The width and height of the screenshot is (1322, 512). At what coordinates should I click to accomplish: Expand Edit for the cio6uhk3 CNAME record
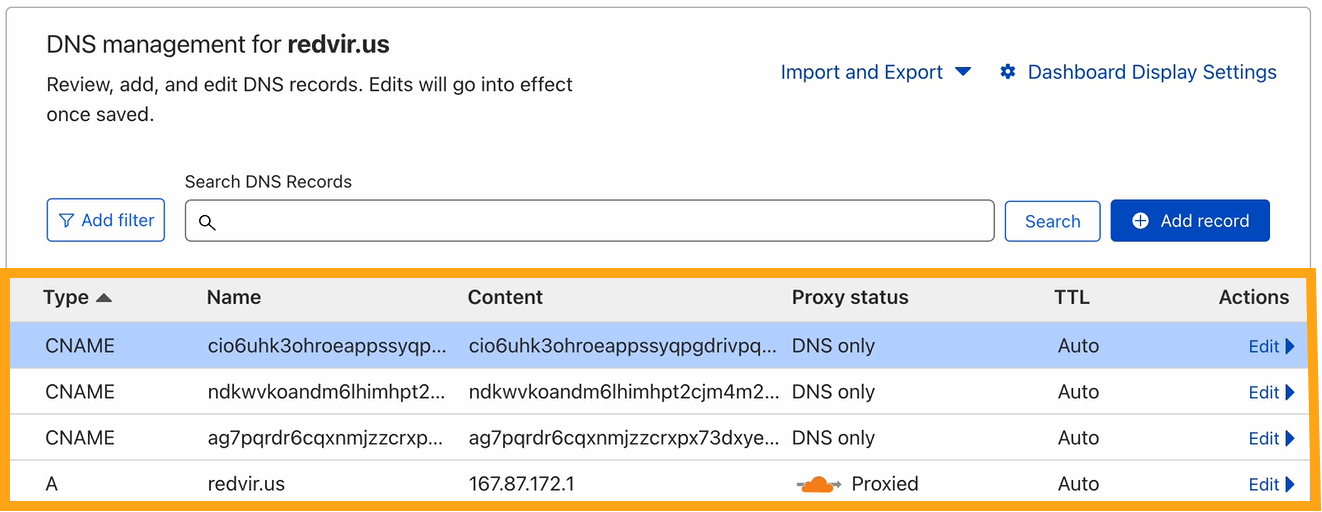(1271, 346)
